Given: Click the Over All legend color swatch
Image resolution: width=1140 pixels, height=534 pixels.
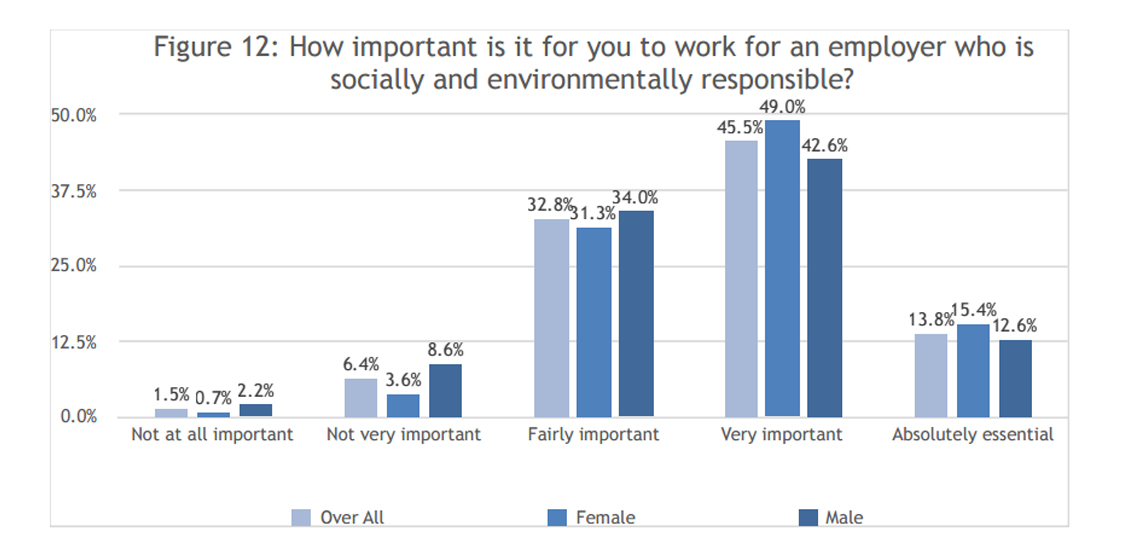Looking at the screenshot, I should [x=301, y=517].
